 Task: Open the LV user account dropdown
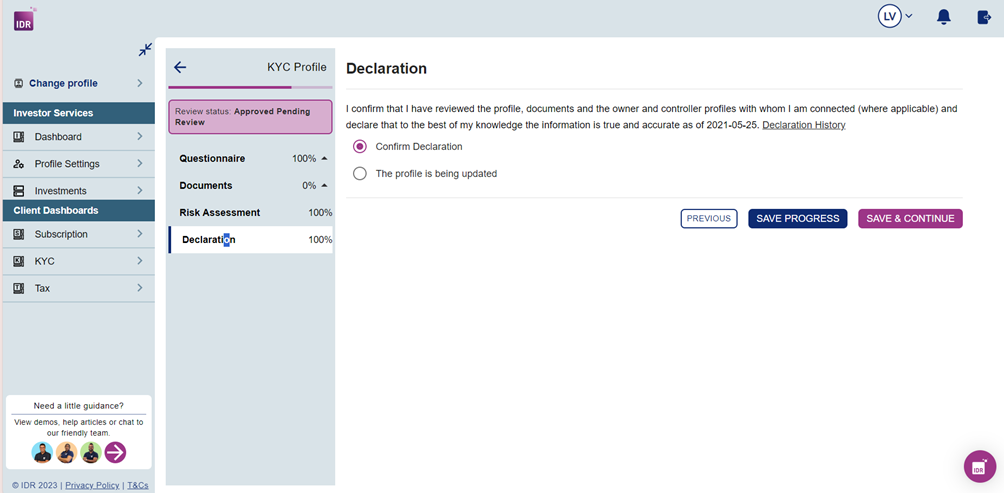coord(895,17)
